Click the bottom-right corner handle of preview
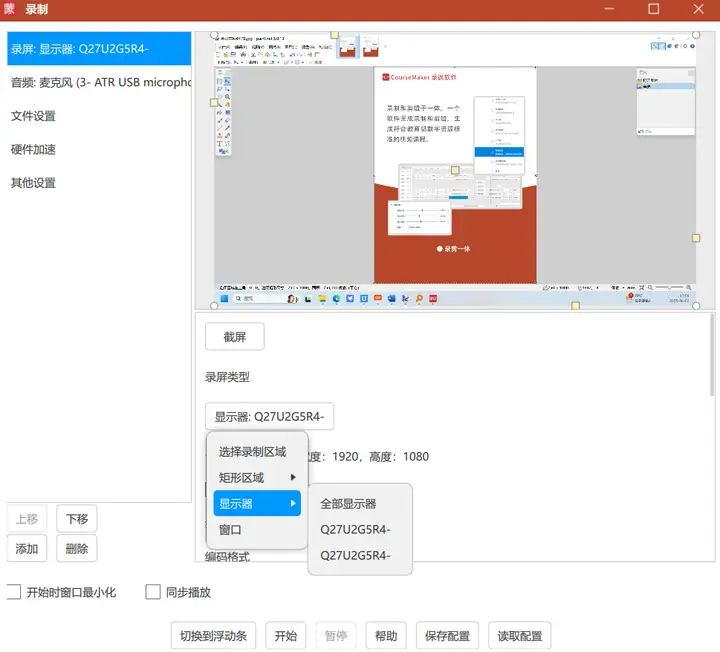720x652 pixels. coord(696,306)
